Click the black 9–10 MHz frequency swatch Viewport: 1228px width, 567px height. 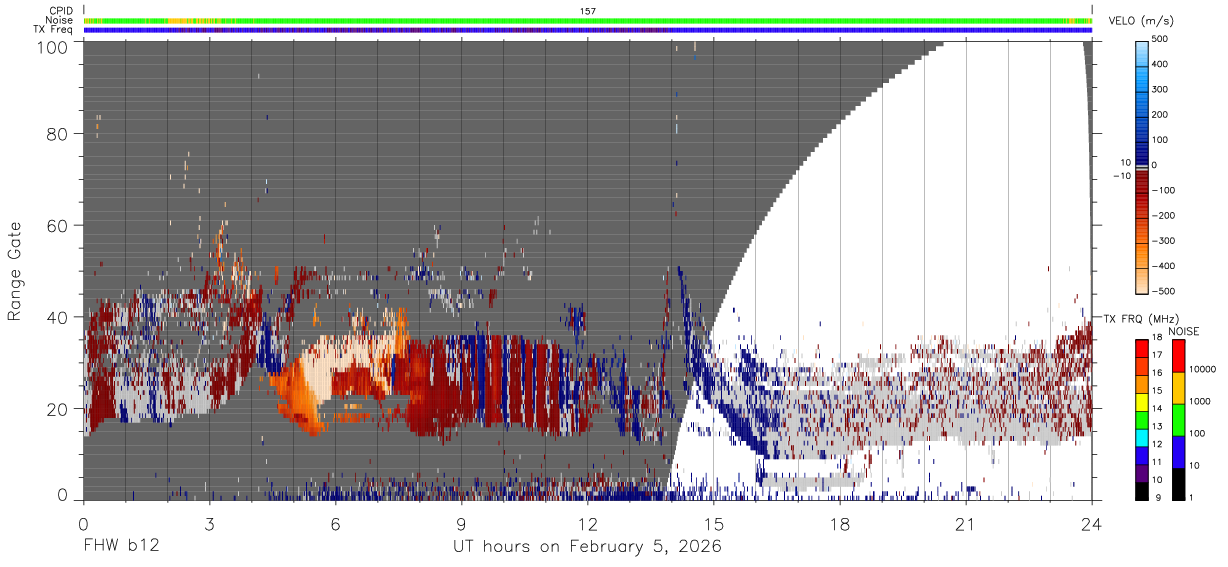tap(1142, 491)
